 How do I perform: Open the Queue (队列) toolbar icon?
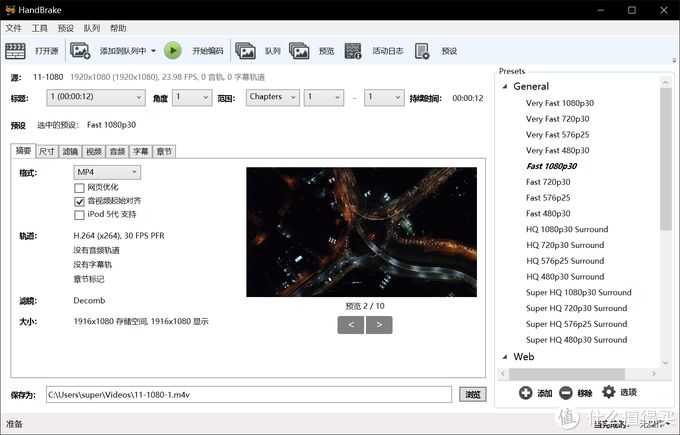(246, 50)
